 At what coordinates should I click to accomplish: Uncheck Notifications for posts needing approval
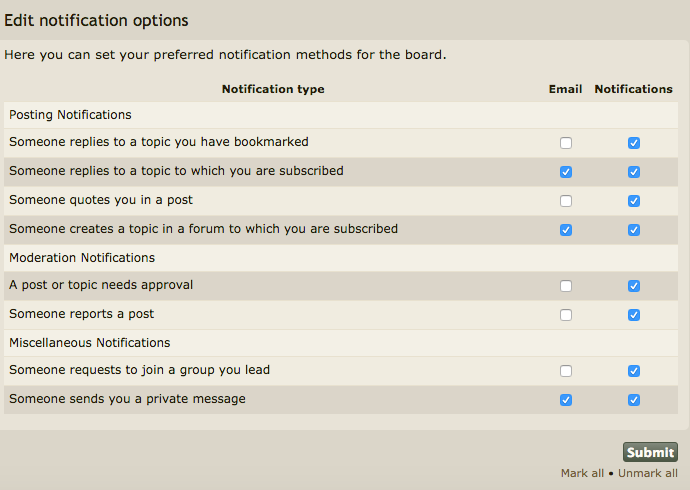[634, 286]
